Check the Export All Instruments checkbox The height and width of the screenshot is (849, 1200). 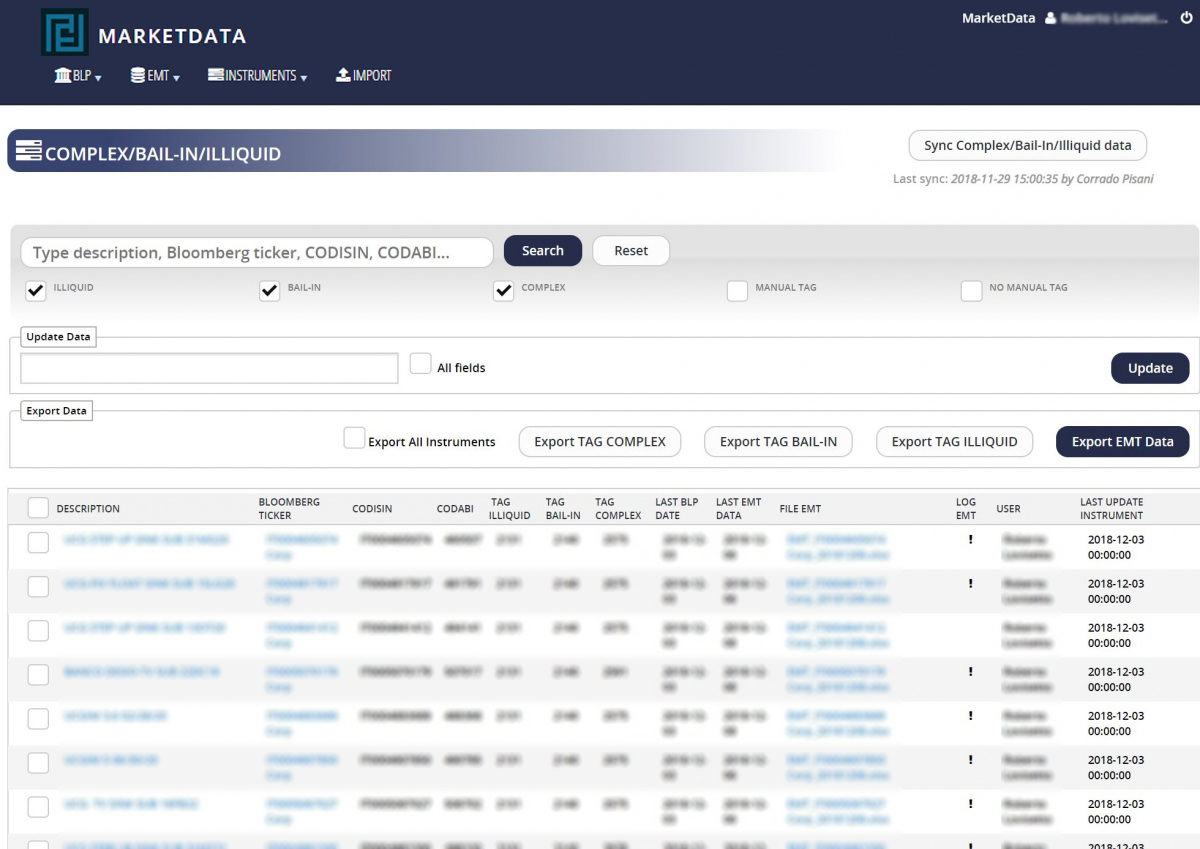tap(354, 438)
